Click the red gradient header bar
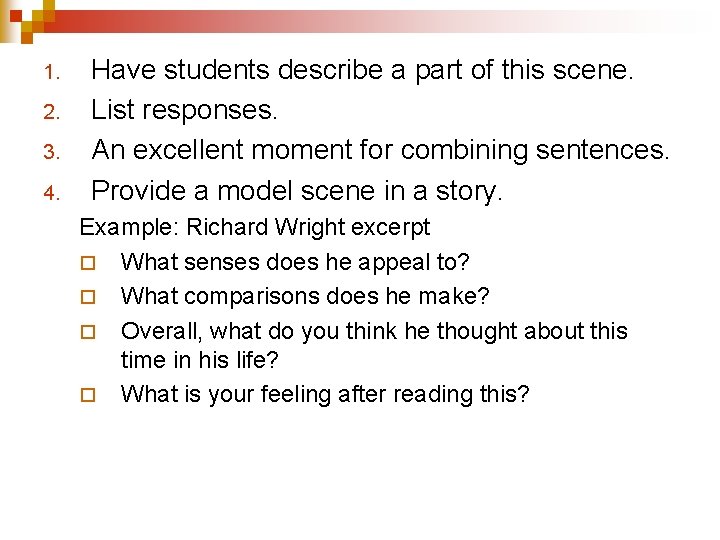The width and height of the screenshot is (720, 540). tap(367, 21)
